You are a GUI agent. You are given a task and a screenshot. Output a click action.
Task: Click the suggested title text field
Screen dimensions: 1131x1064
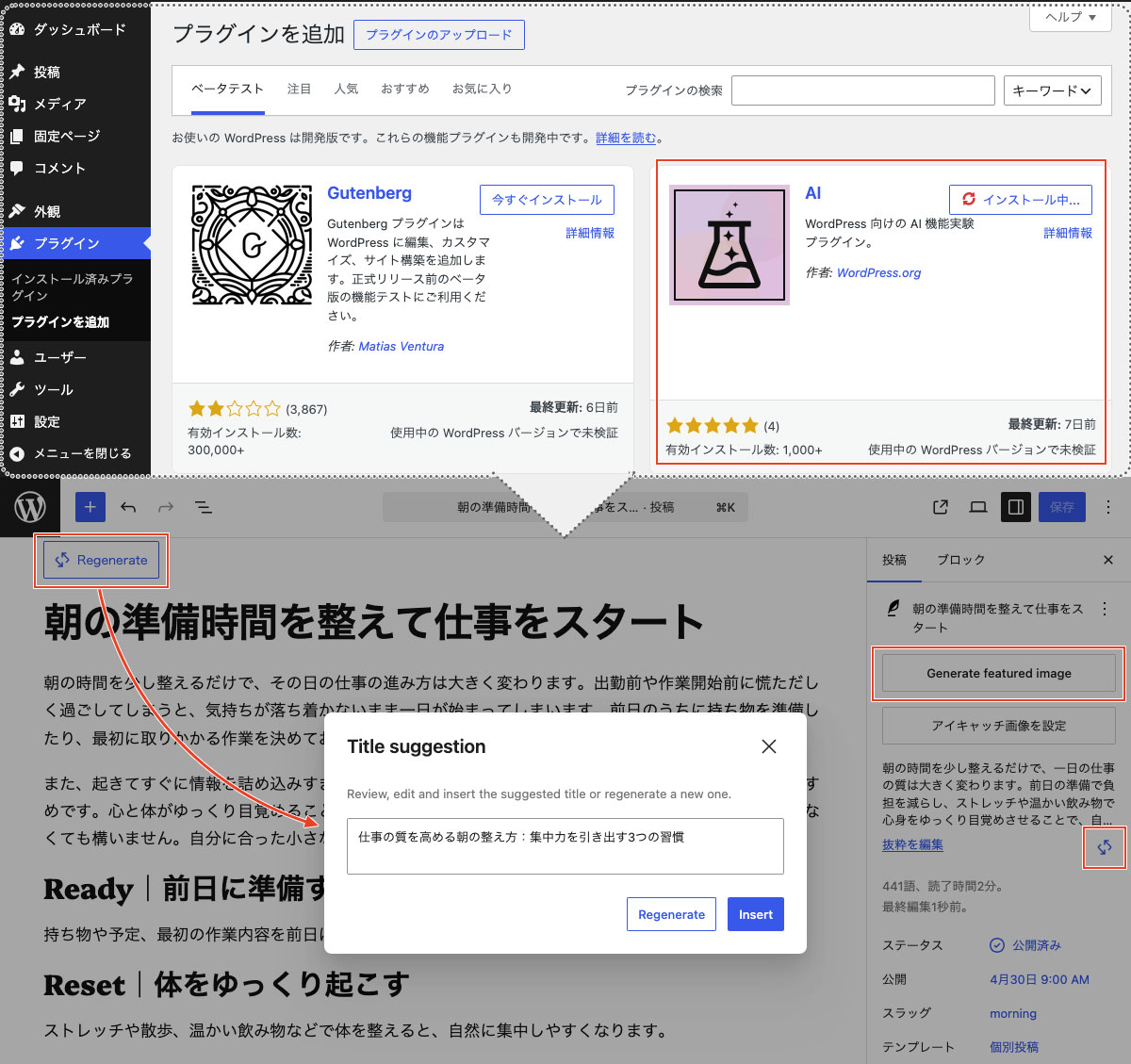pos(565,846)
